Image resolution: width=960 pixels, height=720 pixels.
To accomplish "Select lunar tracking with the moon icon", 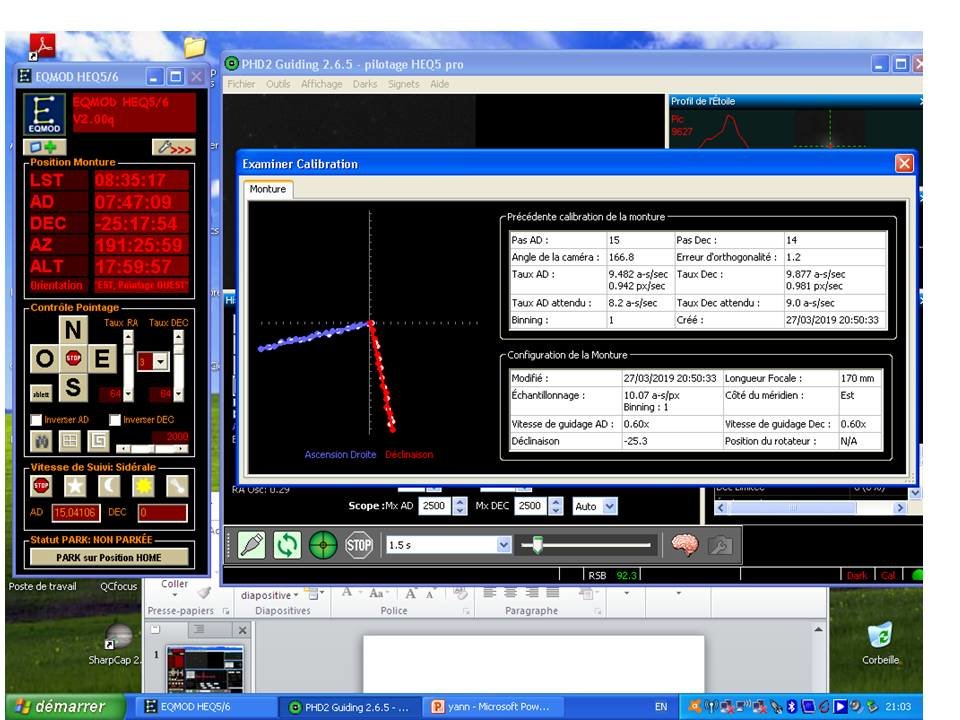I will tap(109, 486).
